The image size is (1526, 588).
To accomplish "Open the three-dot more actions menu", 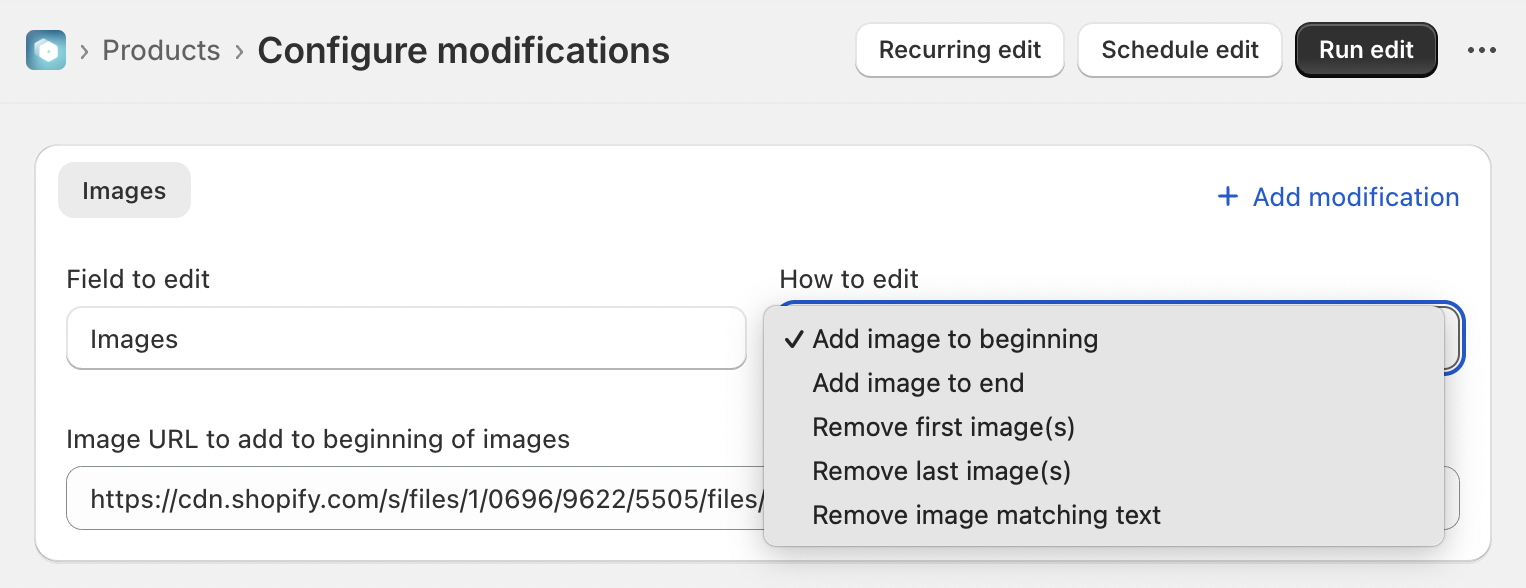I will click(1481, 50).
